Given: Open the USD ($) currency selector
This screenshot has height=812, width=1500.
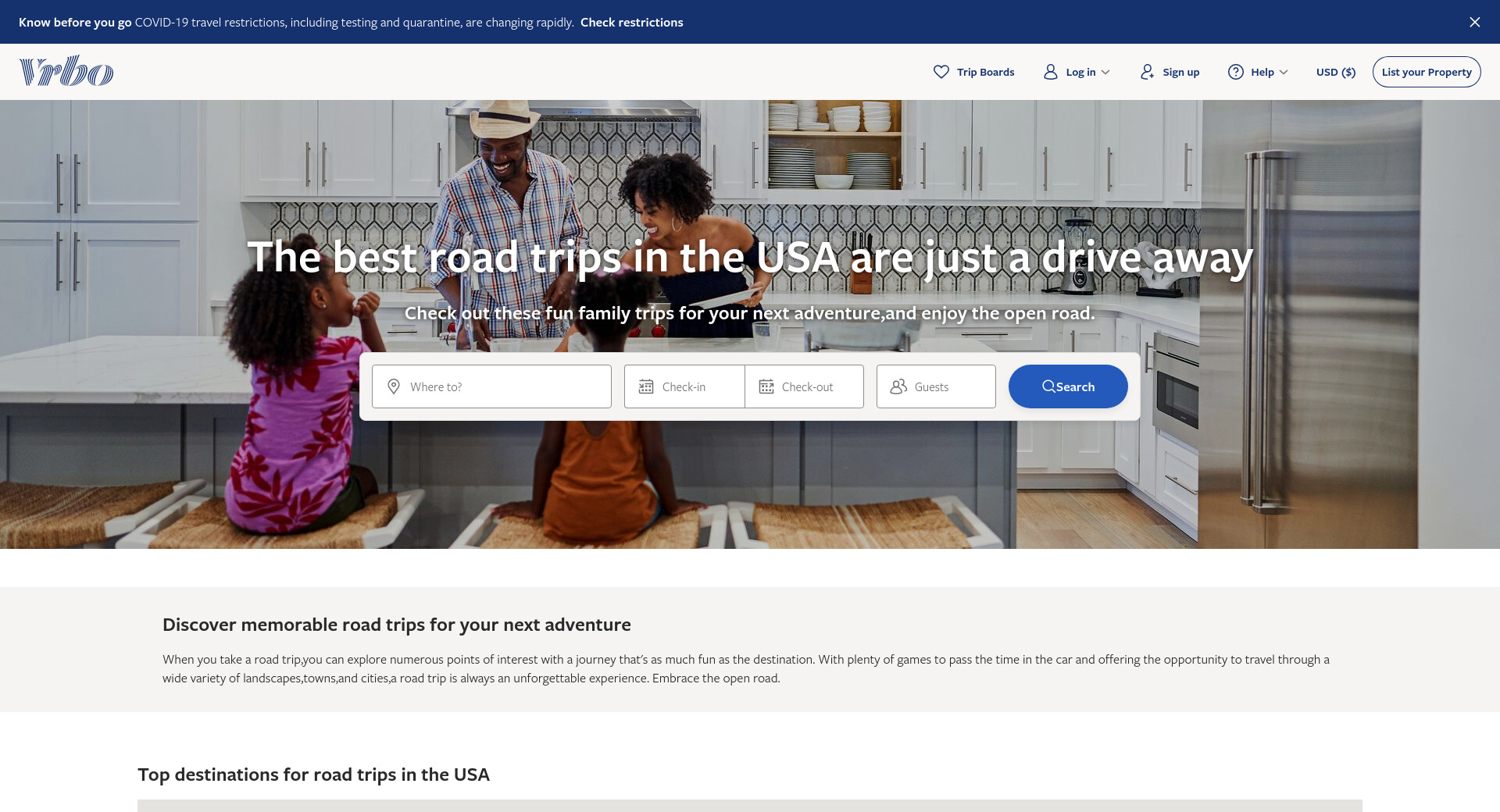Looking at the screenshot, I should pyautogui.click(x=1335, y=72).
